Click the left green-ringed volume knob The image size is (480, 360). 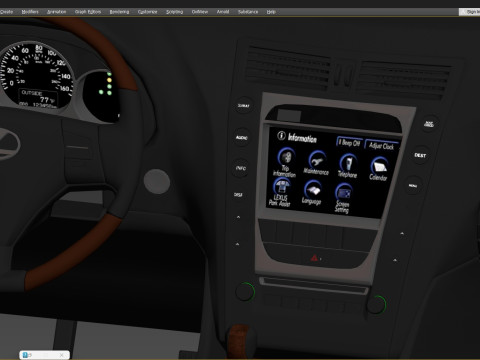245,291
